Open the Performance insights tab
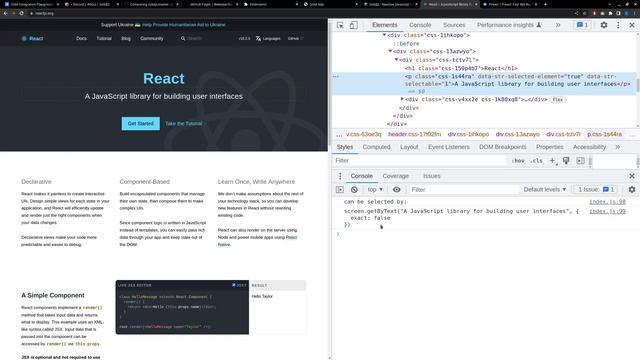The image size is (640, 360). point(509,25)
